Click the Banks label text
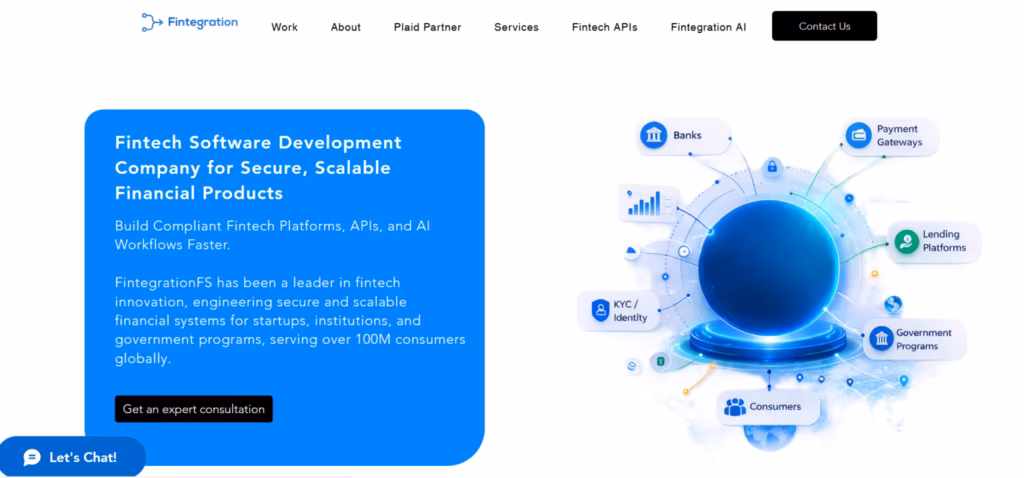This screenshot has width=1024, height=478. [x=687, y=135]
